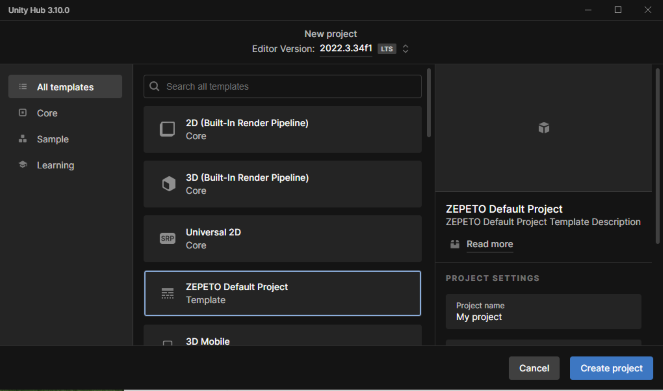Click editor version 2022.3.34f1 text
663x391 pixels.
(x=346, y=48)
